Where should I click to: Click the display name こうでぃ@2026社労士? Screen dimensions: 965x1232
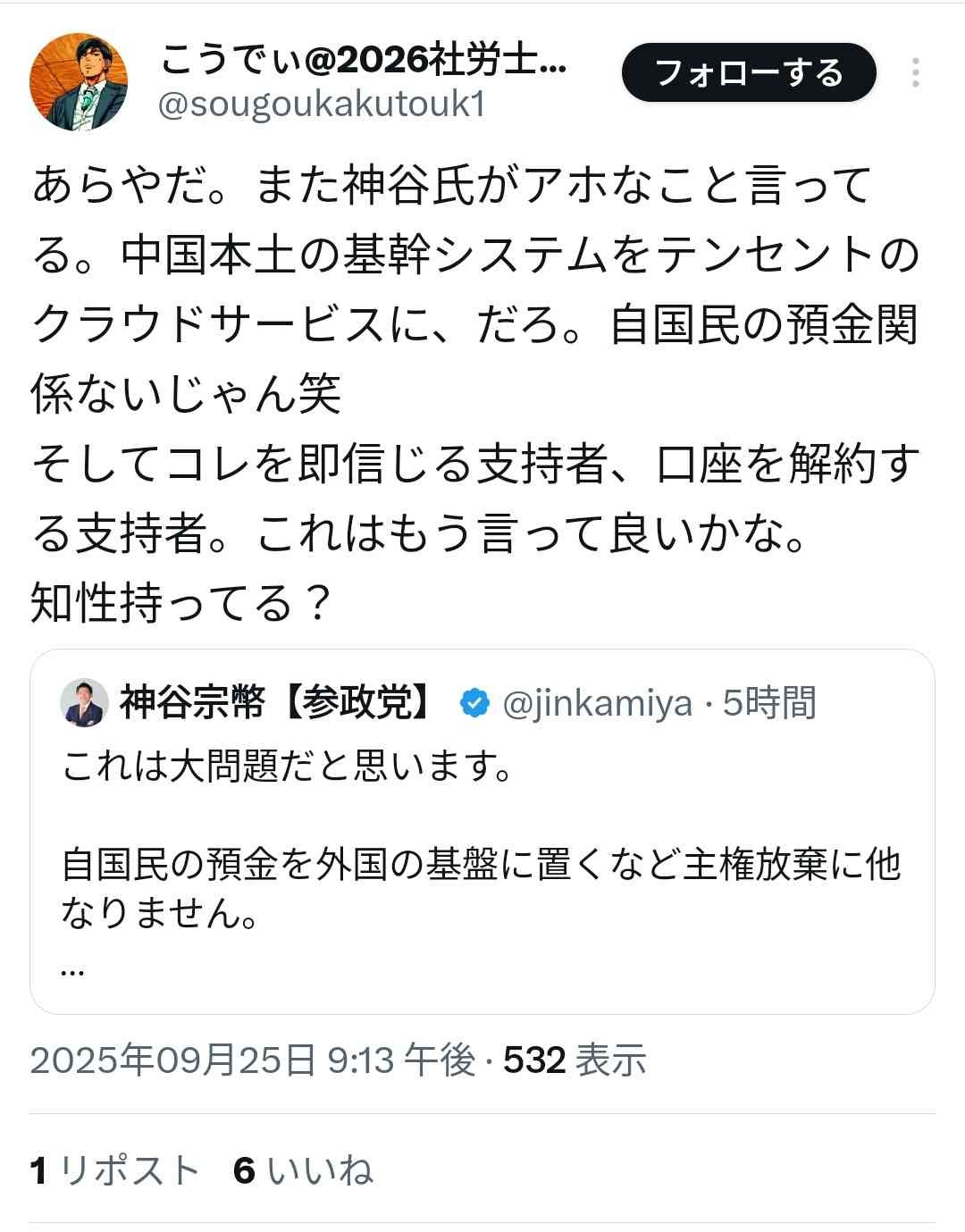pyautogui.click(x=363, y=61)
